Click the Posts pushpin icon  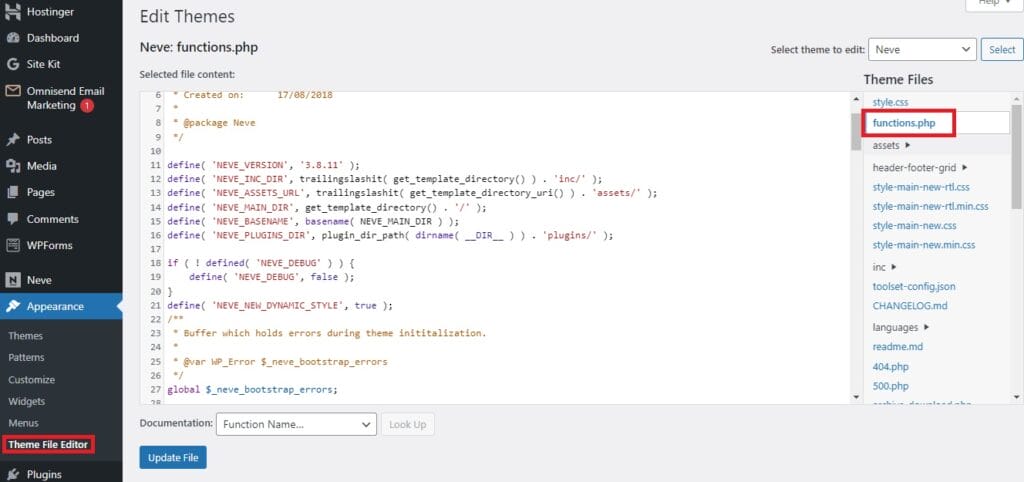[12, 140]
